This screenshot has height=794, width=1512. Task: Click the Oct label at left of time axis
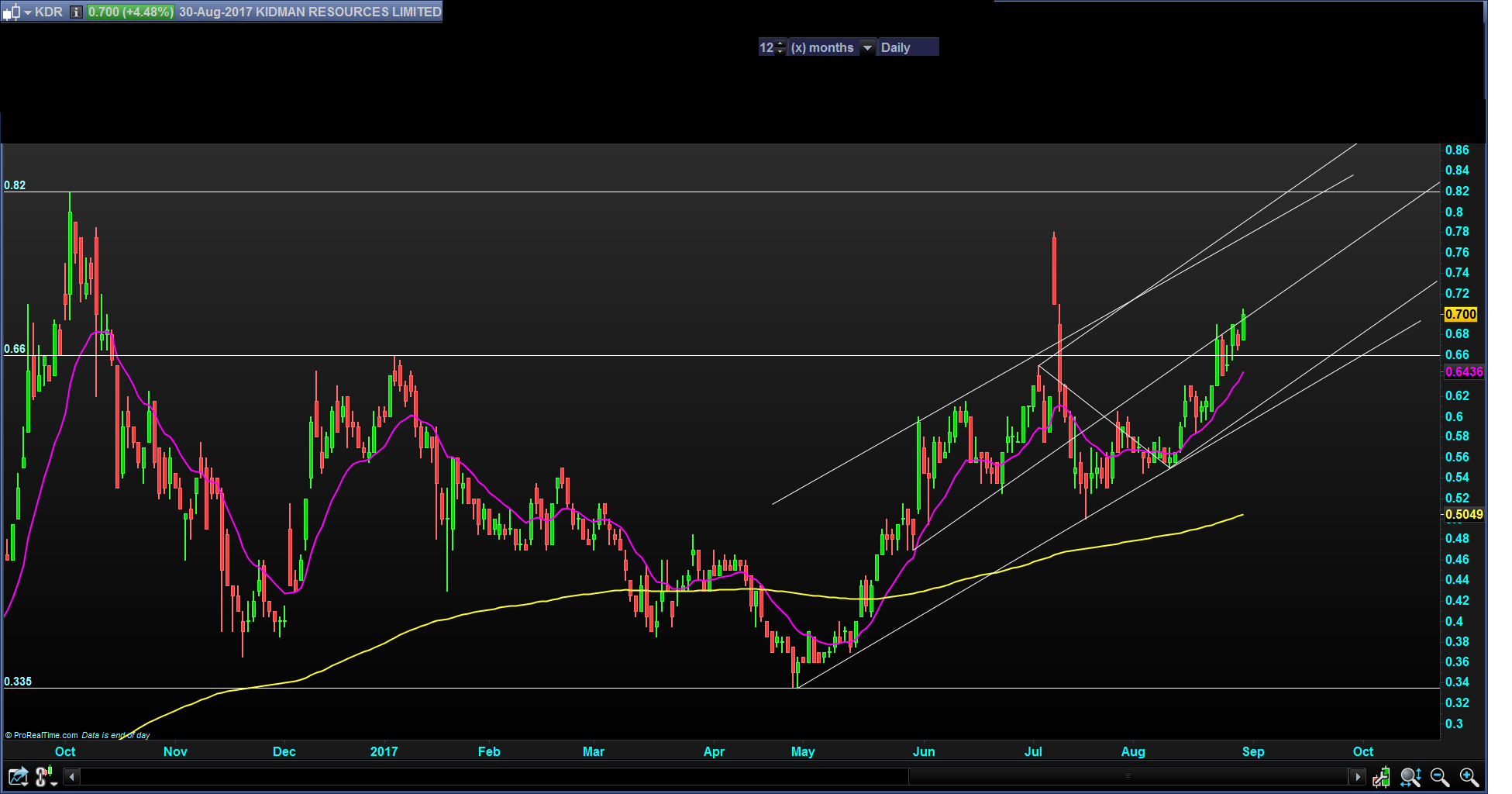[x=65, y=751]
